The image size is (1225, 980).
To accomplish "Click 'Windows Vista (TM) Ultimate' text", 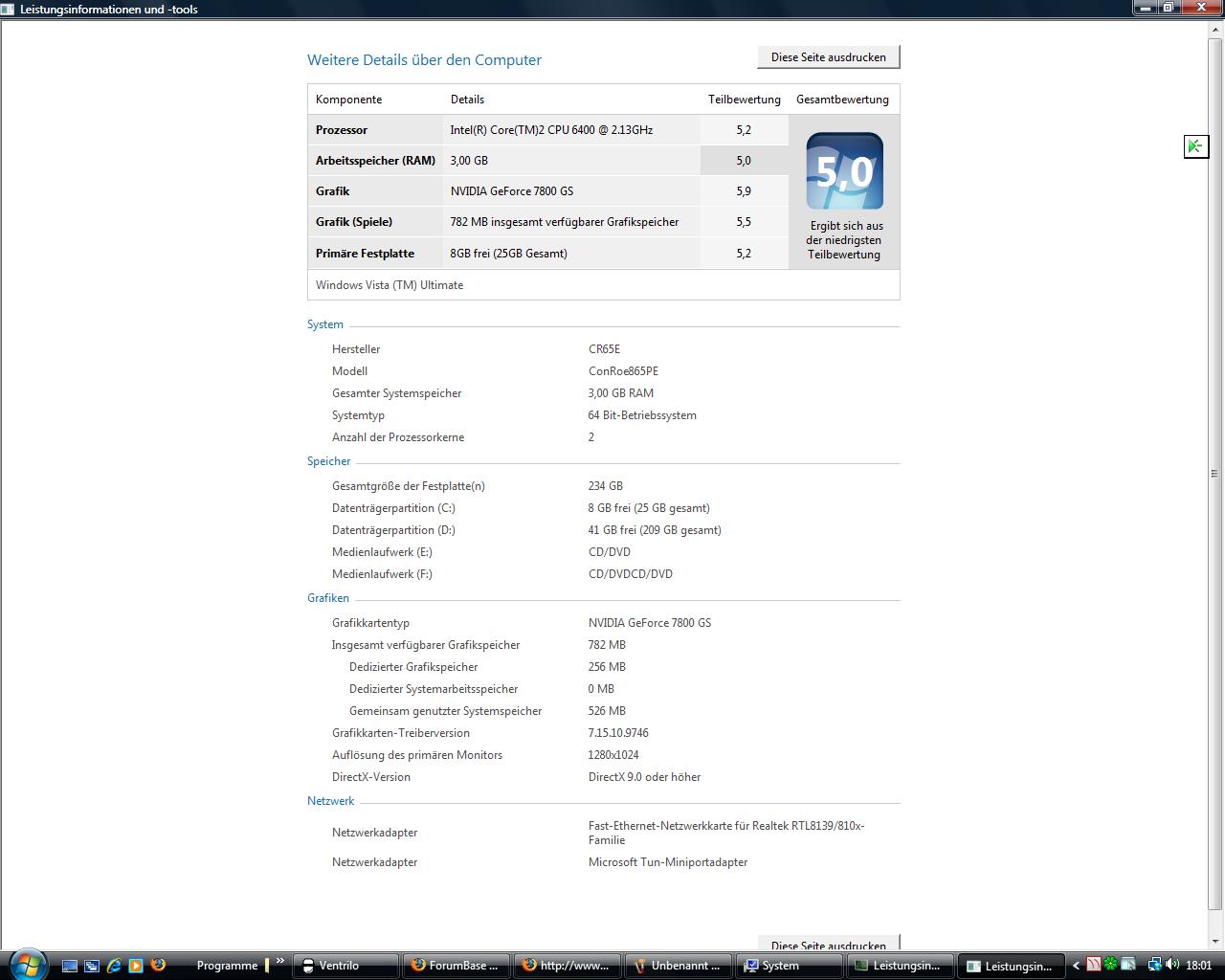I will [x=390, y=285].
